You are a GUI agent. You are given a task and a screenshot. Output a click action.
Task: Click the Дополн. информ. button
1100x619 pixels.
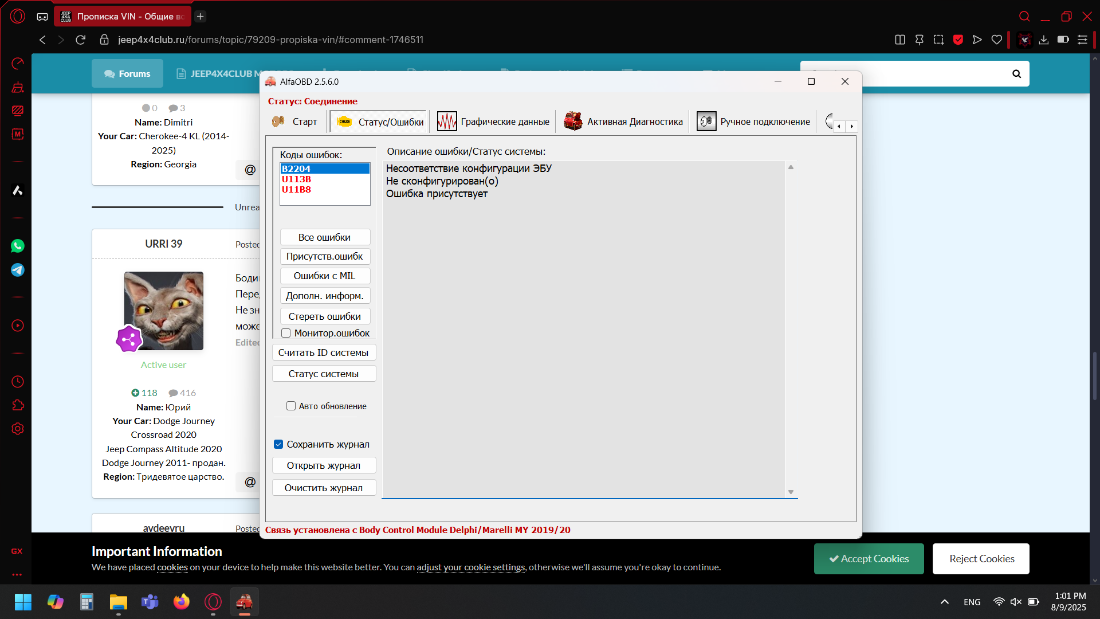(x=324, y=295)
